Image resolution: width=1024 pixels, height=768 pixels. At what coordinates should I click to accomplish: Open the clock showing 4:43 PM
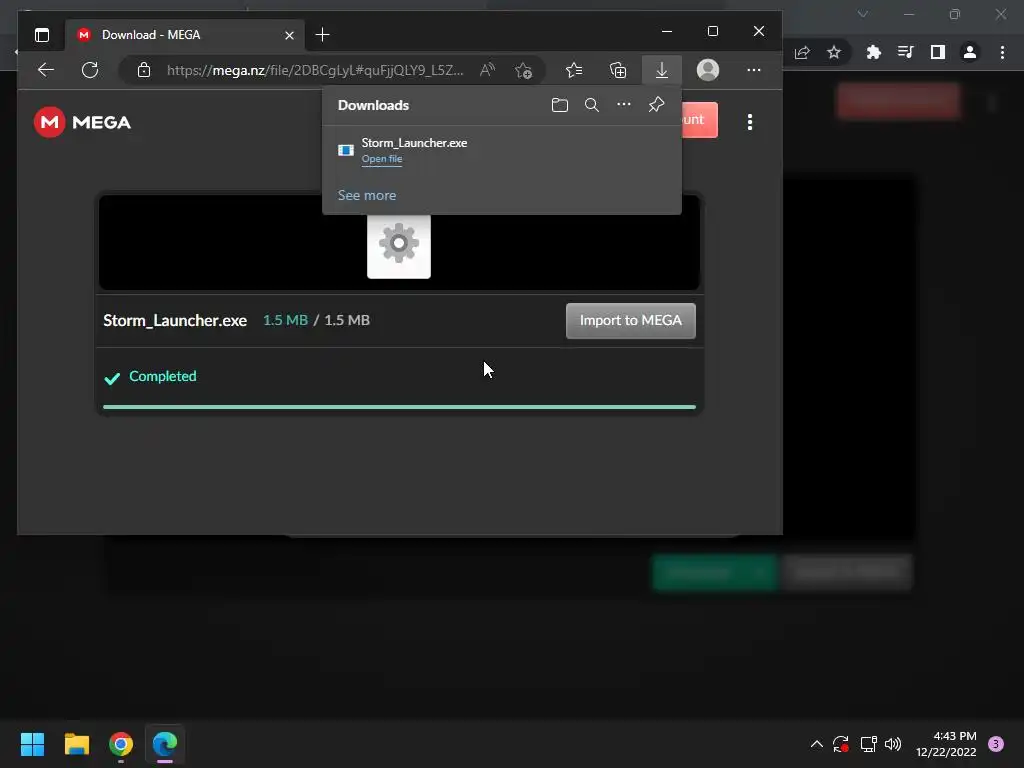946,744
